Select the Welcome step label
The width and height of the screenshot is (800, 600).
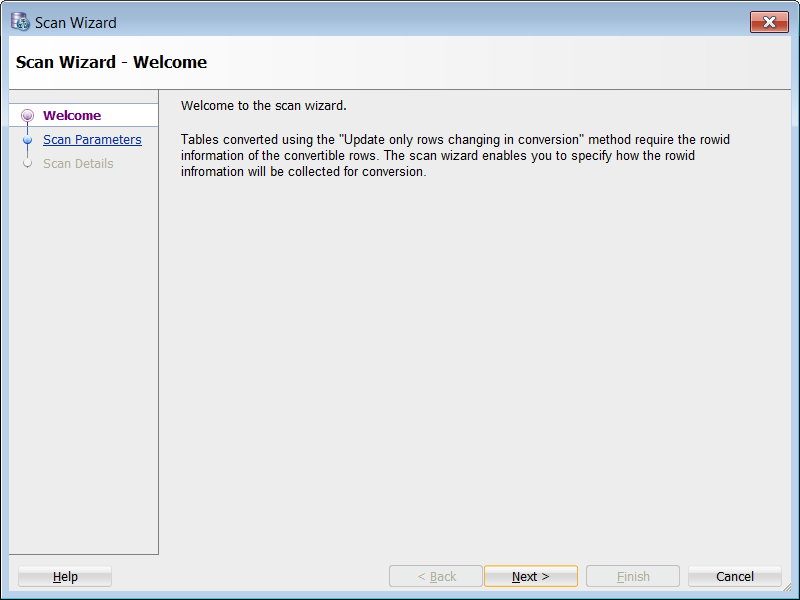(72, 116)
